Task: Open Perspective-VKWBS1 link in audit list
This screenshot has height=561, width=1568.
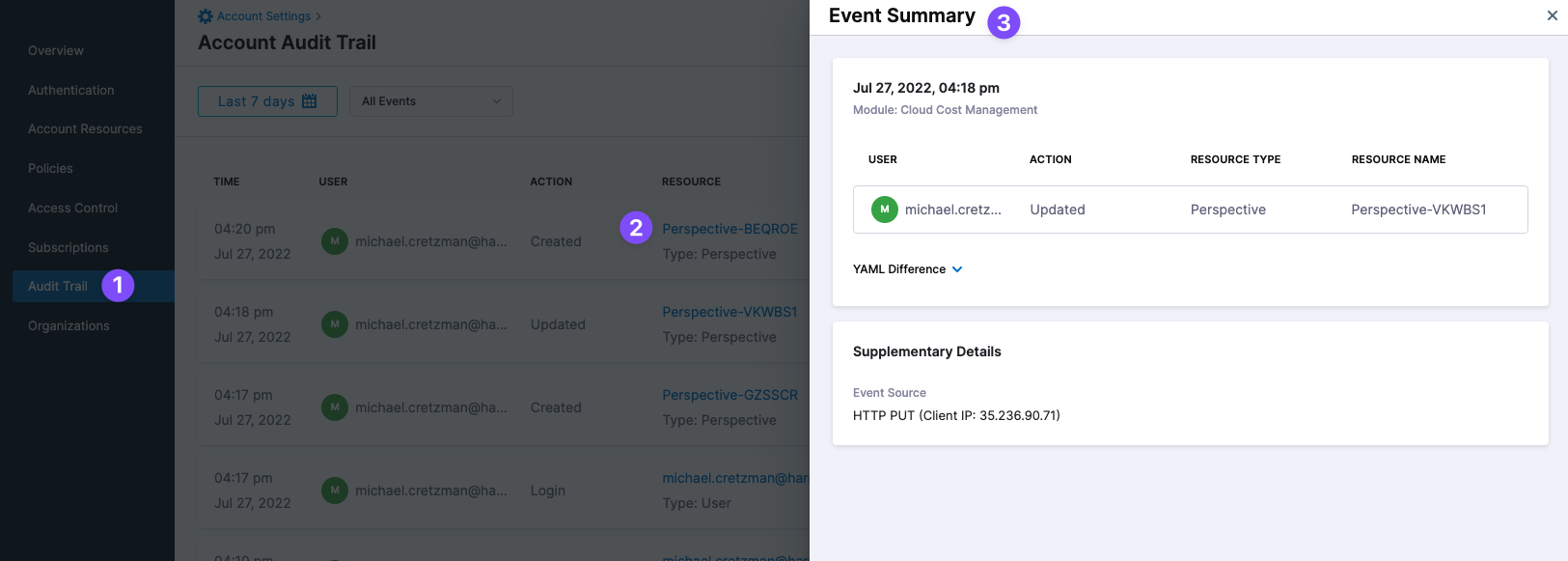Action: click(729, 312)
